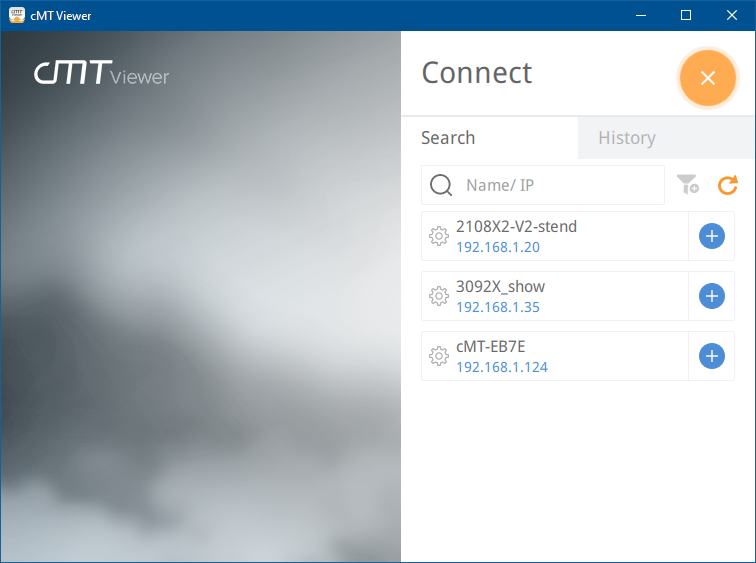Open settings gear for 3092X_show
Viewport: 756px width, 563px height.
(439, 296)
